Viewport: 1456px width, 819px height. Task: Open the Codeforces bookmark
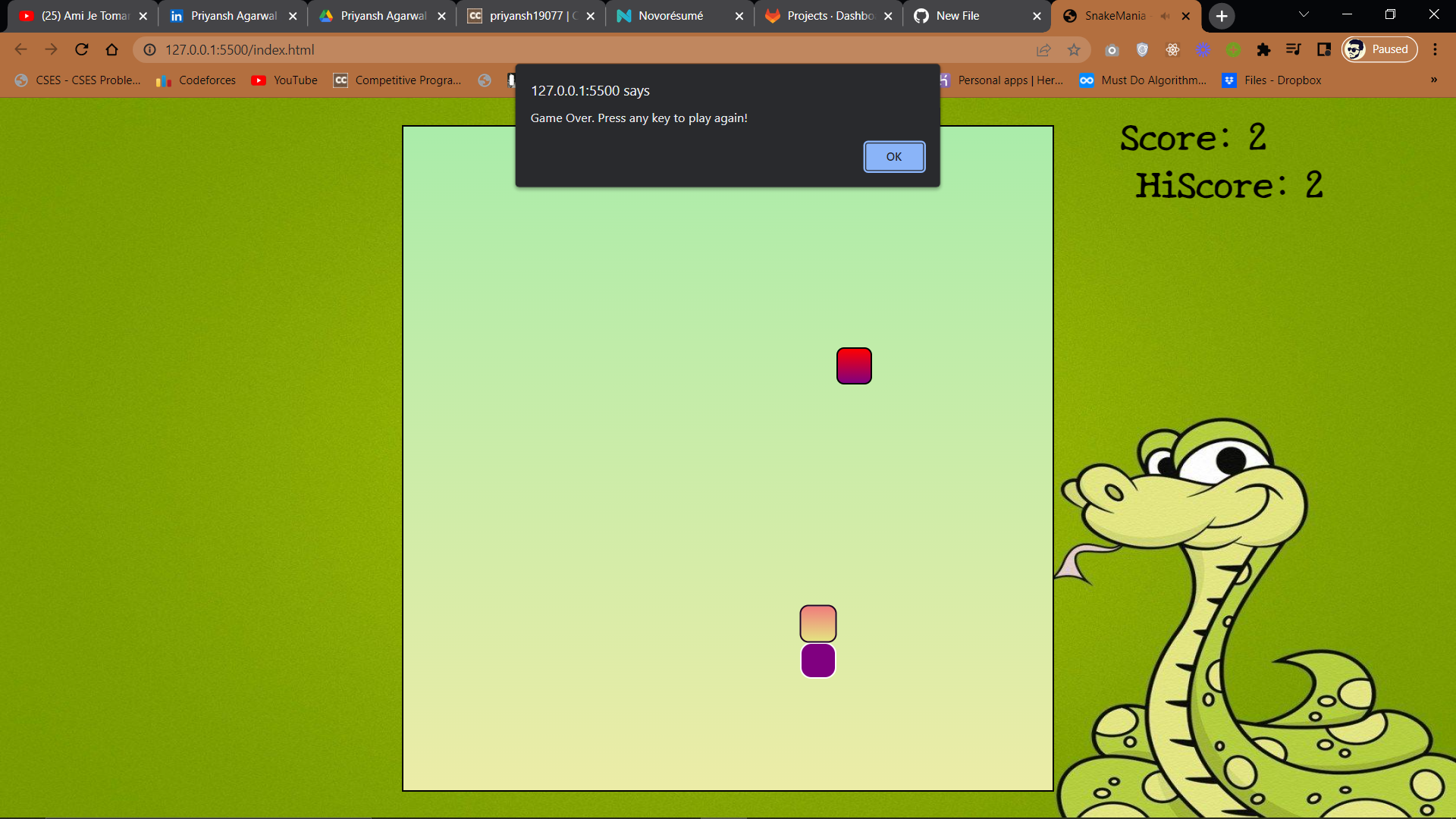click(x=196, y=80)
